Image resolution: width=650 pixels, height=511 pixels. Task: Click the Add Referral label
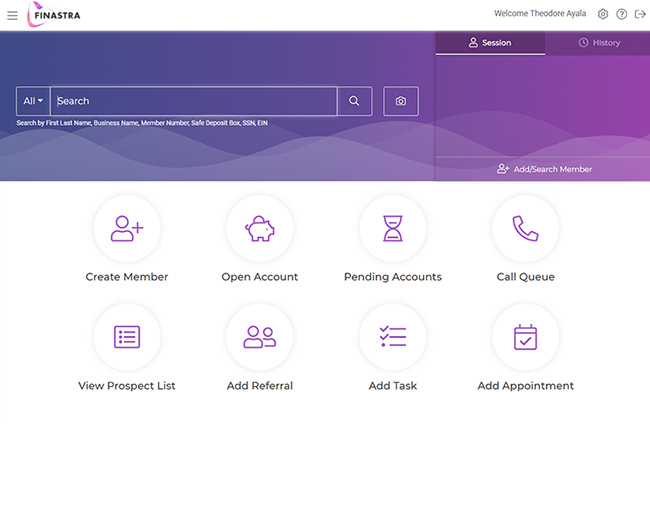[x=260, y=386]
